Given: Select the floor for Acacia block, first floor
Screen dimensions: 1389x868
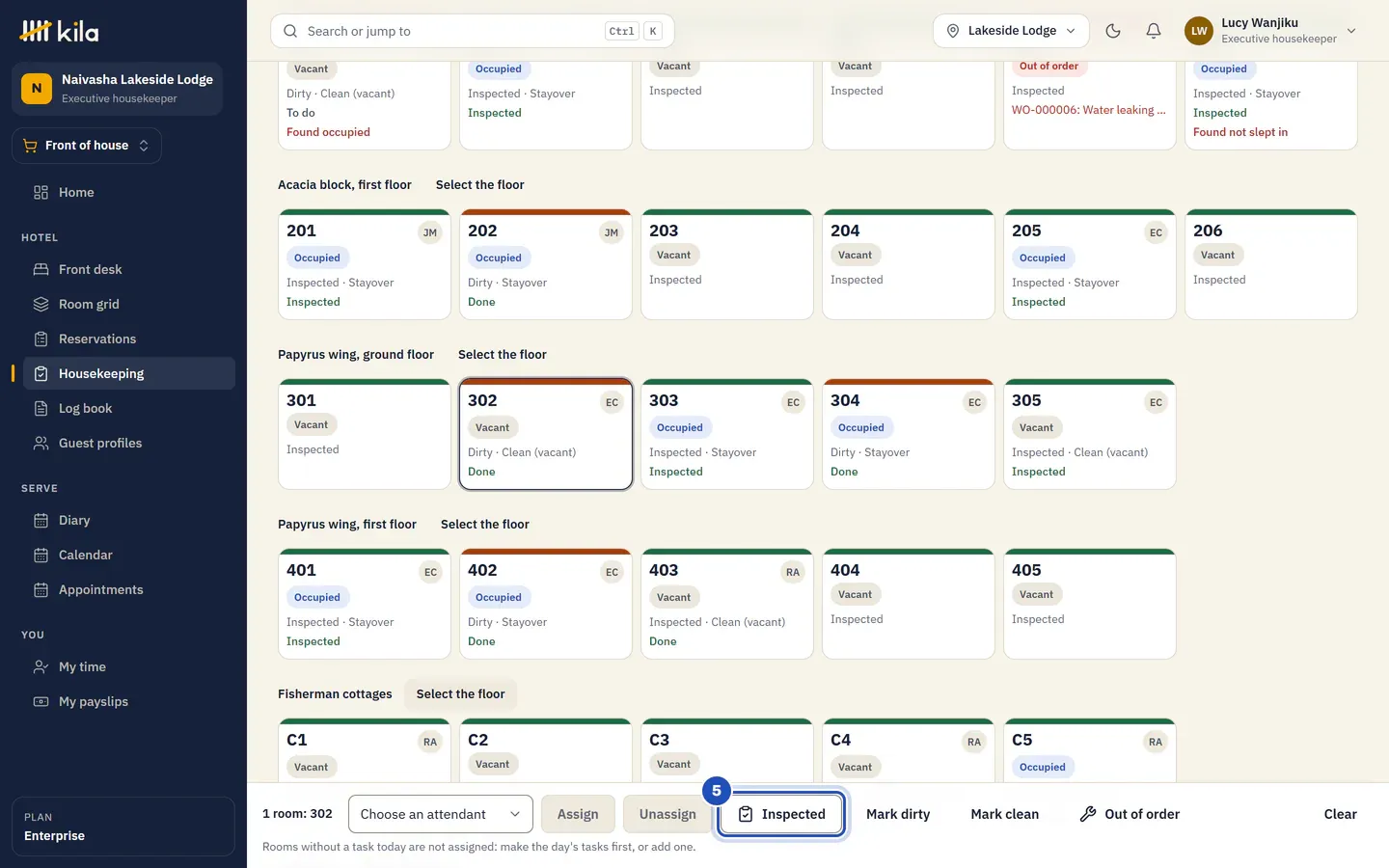Looking at the screenshot, I should [x=480, y=184].
